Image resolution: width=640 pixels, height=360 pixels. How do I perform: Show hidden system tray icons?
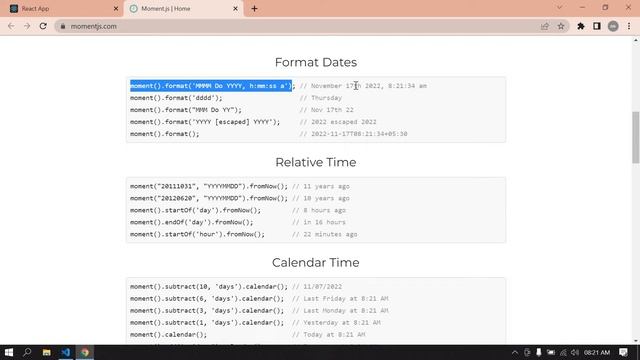(x=515, y=352)
